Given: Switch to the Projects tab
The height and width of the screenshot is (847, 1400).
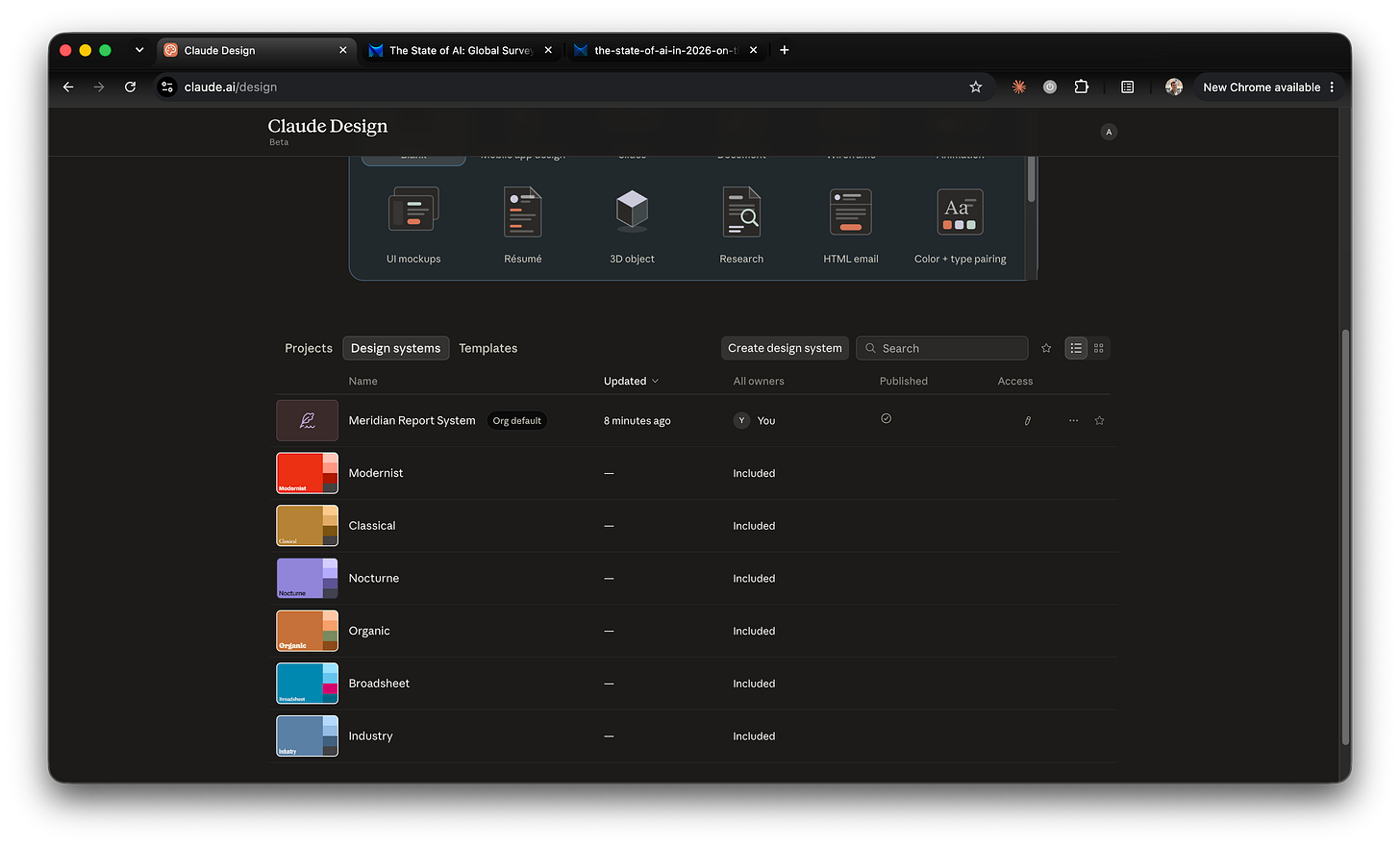Looking at the screenshot, I should [x=309, y=348].
